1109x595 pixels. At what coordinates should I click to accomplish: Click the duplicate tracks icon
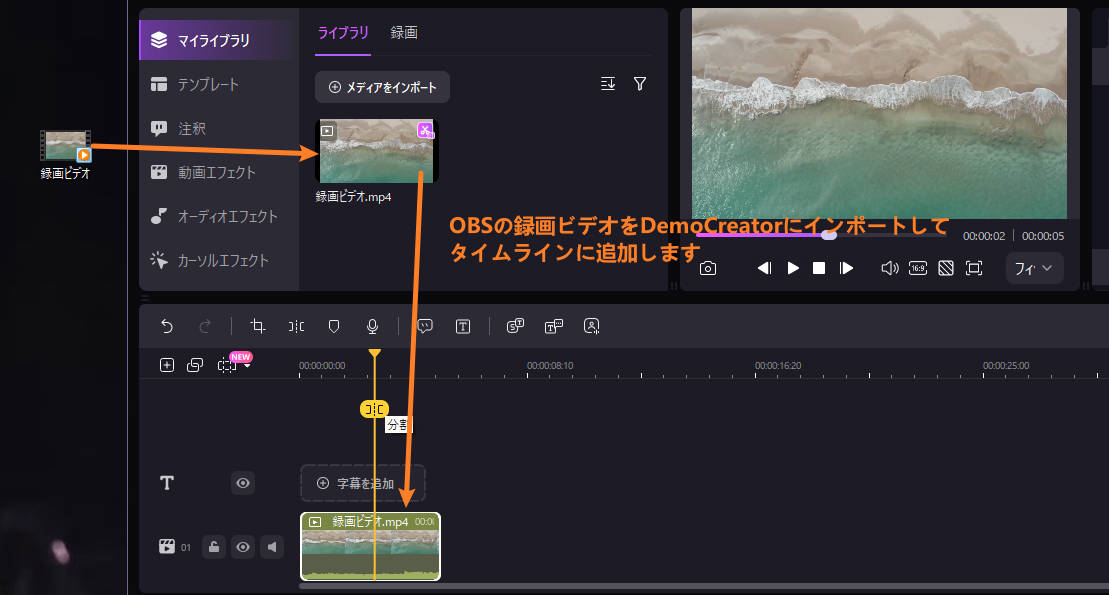point(195,365)
